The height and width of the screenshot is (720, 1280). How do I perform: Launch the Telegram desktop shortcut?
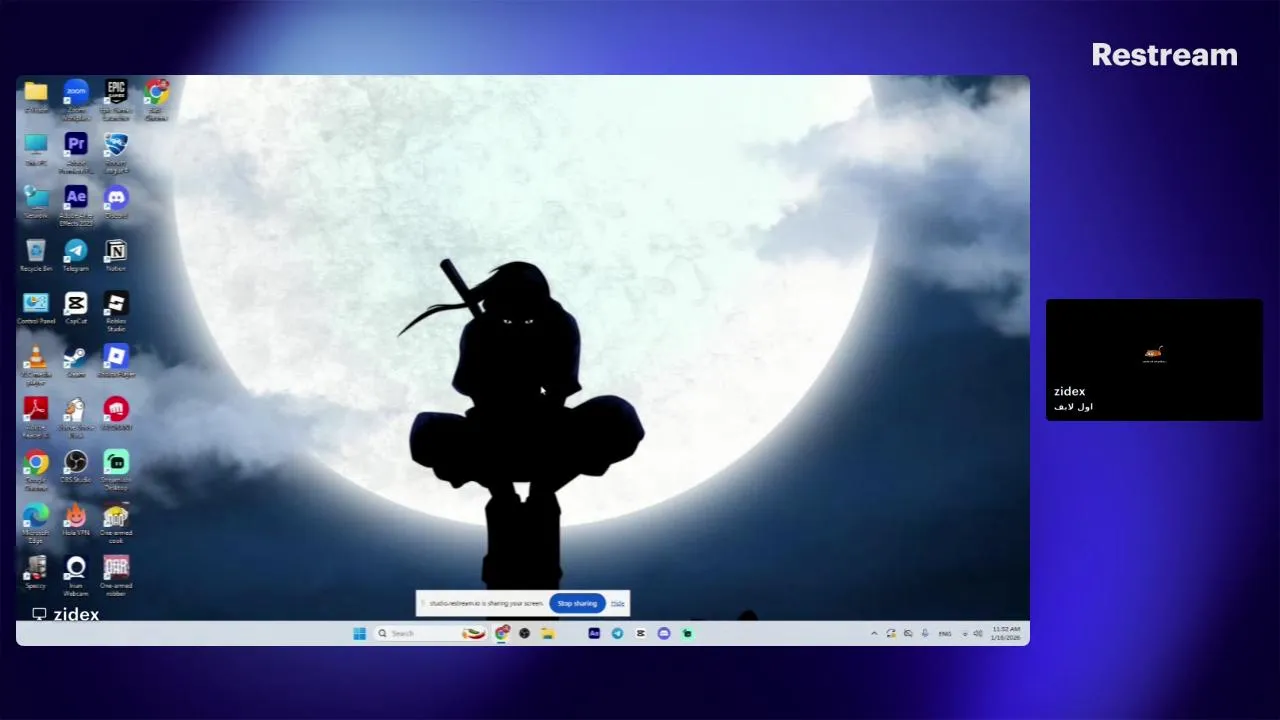[76, 255]
